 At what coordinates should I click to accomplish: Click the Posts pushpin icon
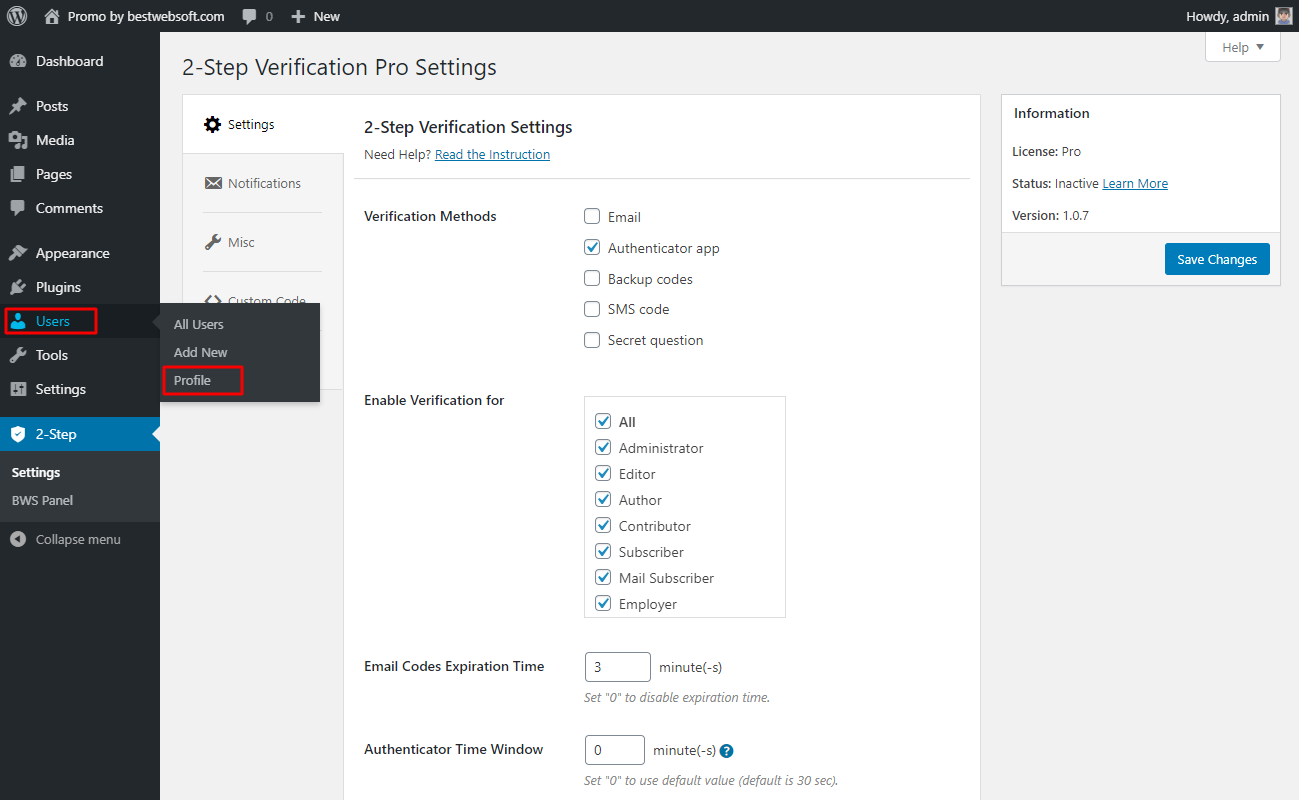[x=18, y=106]
